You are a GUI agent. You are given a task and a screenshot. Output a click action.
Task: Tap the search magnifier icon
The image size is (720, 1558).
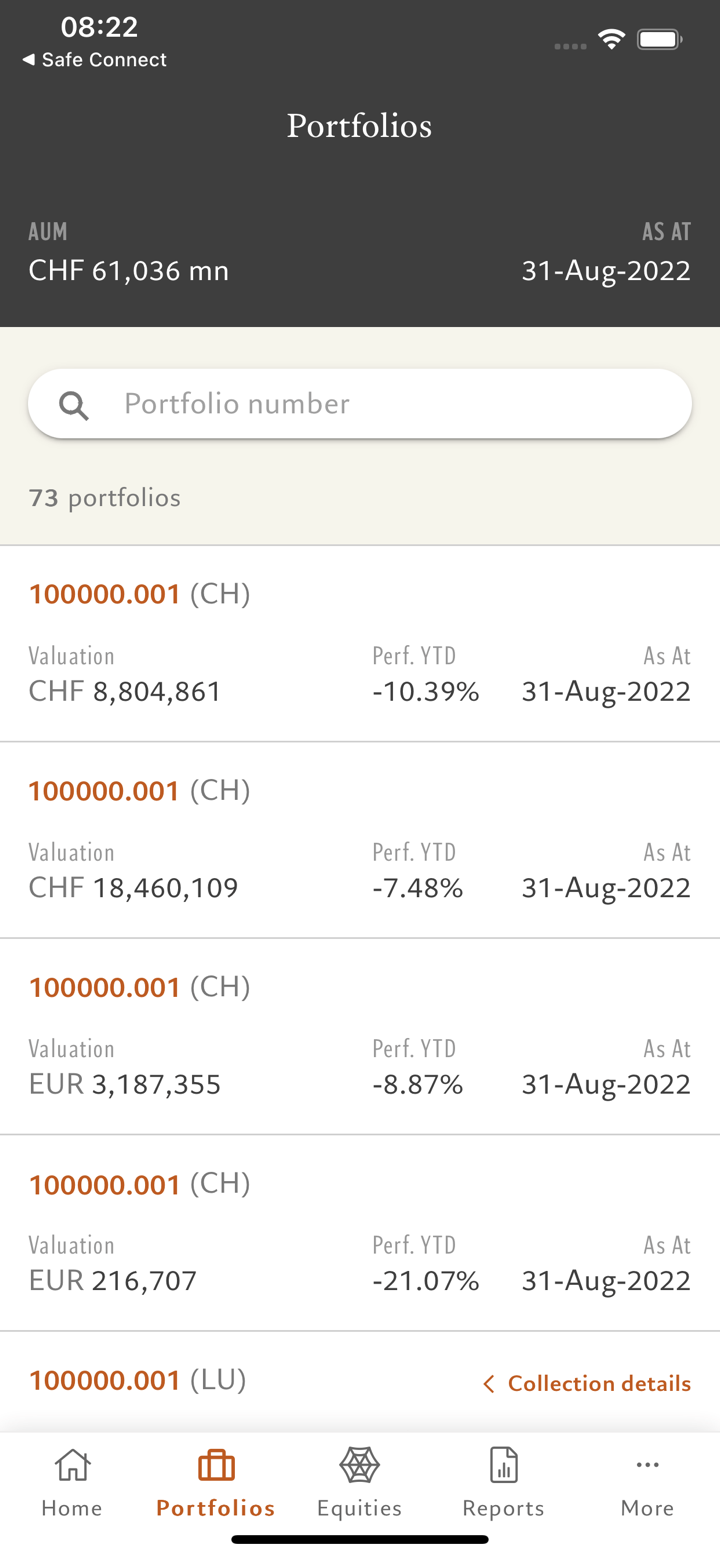(x=74, y=405)
